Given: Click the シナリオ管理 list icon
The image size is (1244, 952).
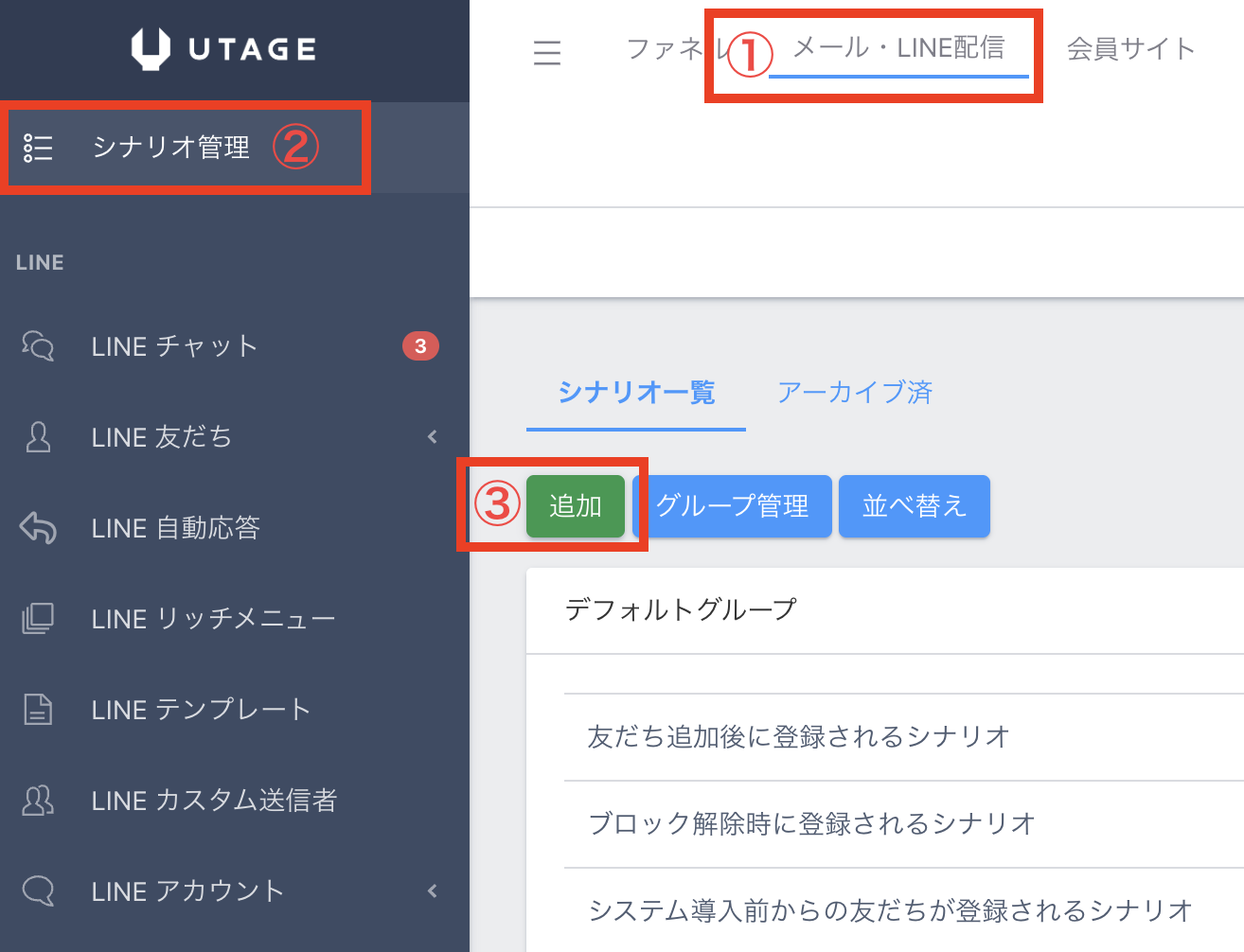Looking at the screenshot, I should [x=38, y=148].
